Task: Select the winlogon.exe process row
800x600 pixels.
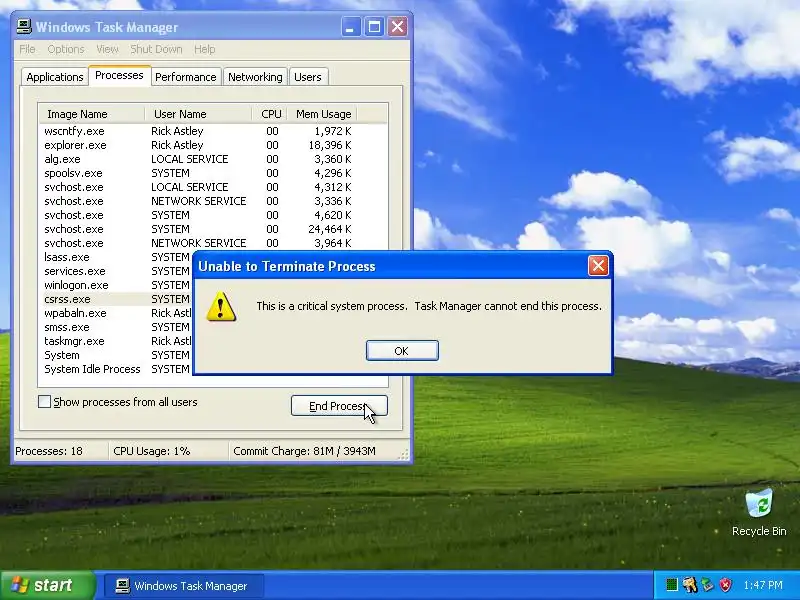Action: 116,285
